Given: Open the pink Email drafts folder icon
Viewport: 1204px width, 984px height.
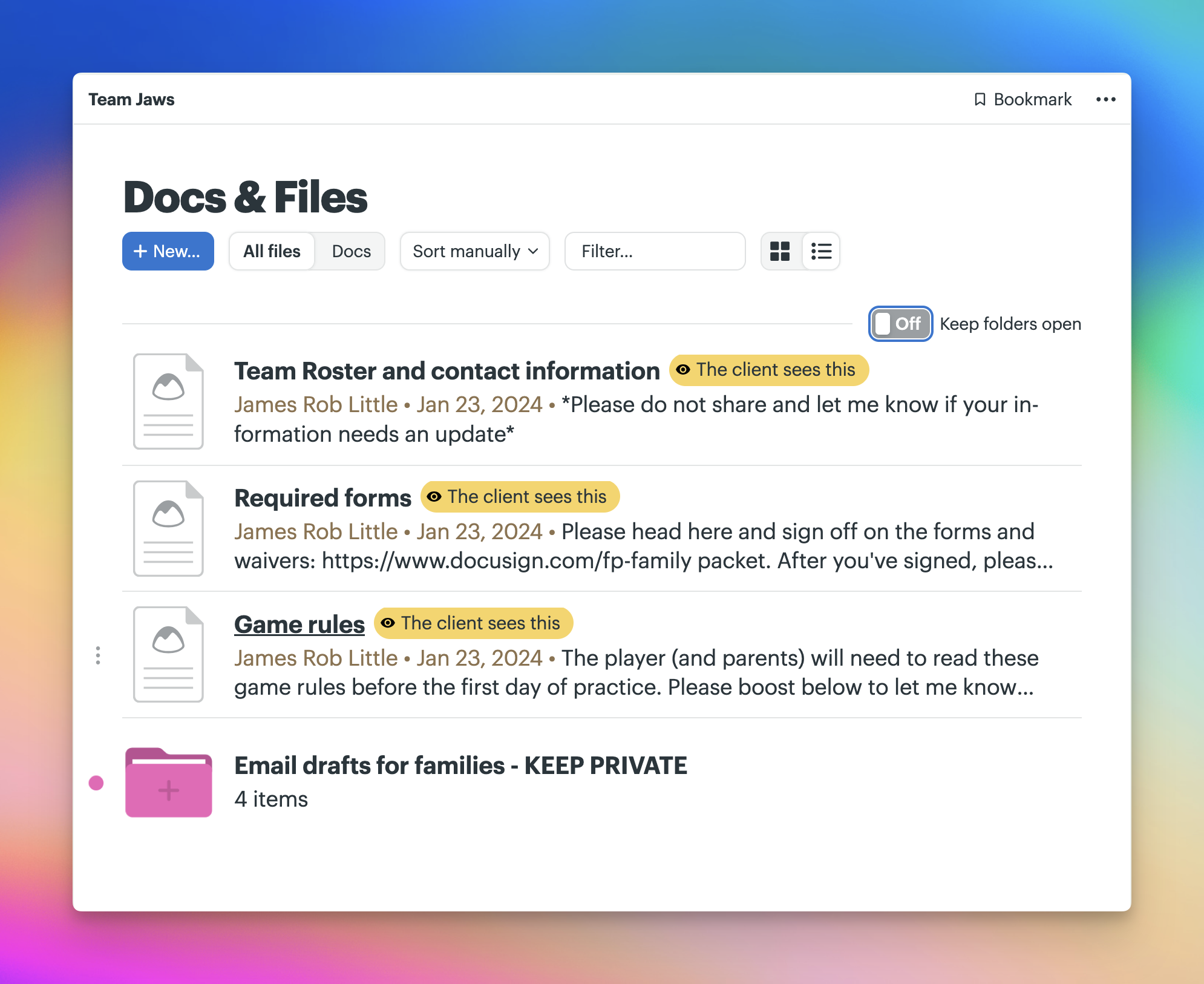Looking at the screenshot, I should click(169, 782).
